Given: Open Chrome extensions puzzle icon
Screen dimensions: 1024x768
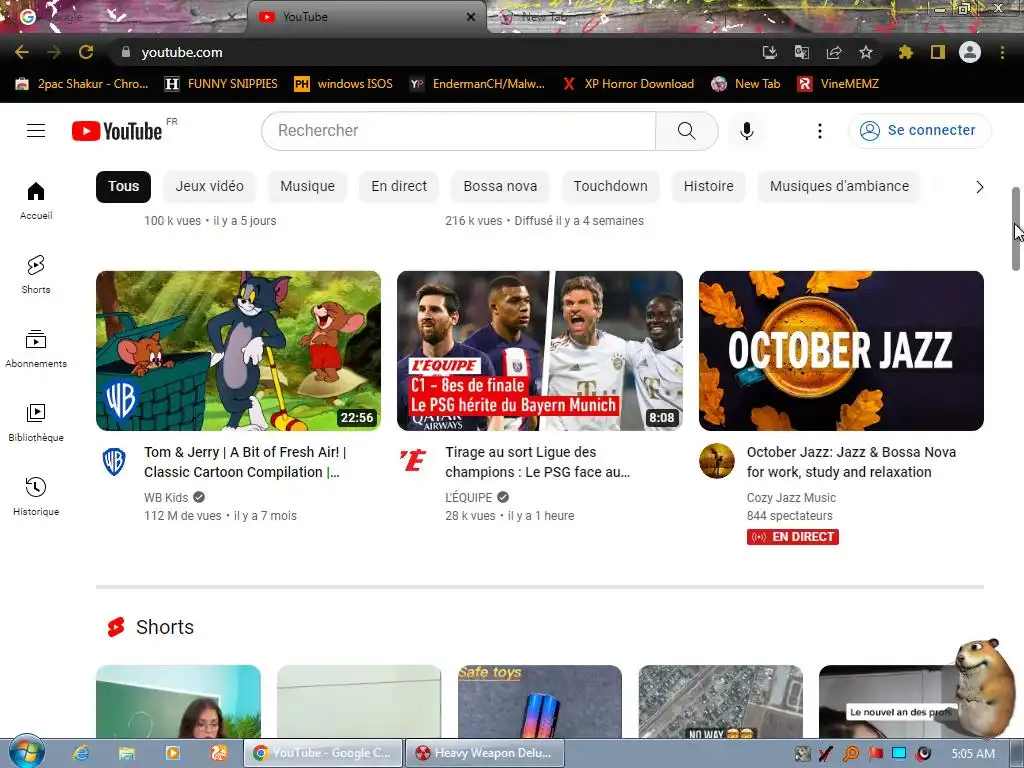Looking at the screenshot, I should [905, 52].
